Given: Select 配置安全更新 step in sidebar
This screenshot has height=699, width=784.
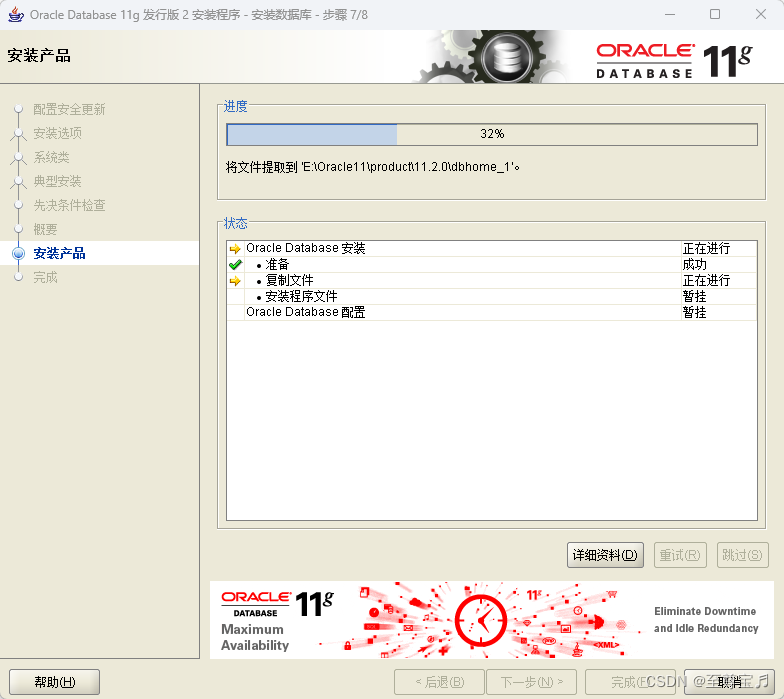Looking at the screenshot, I should click(69, 109).
